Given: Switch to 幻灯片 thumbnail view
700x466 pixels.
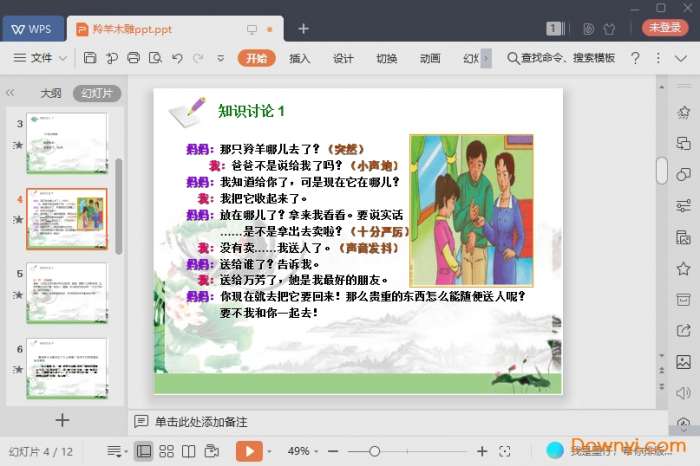Looking at the screenshot, I should coord(97,93).
